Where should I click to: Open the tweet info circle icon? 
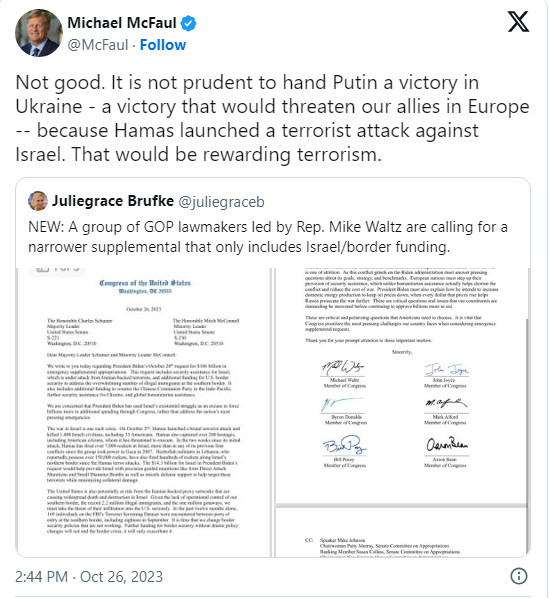518,576
